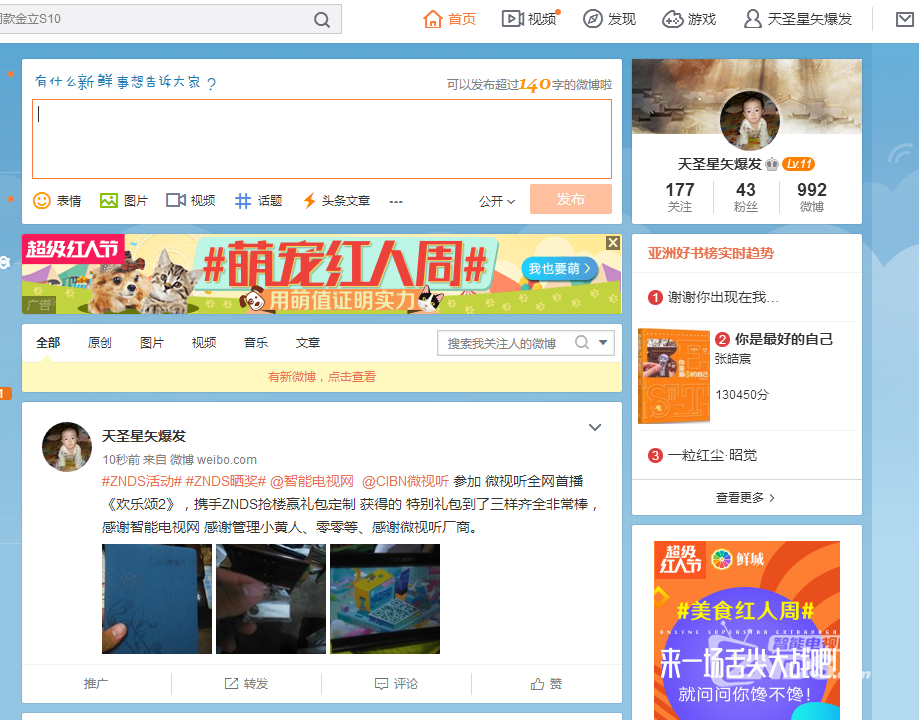The image size is (919, 720).
Task: Click the 发布 publish button
Action: pyautogui.click(x=571, y=199)
